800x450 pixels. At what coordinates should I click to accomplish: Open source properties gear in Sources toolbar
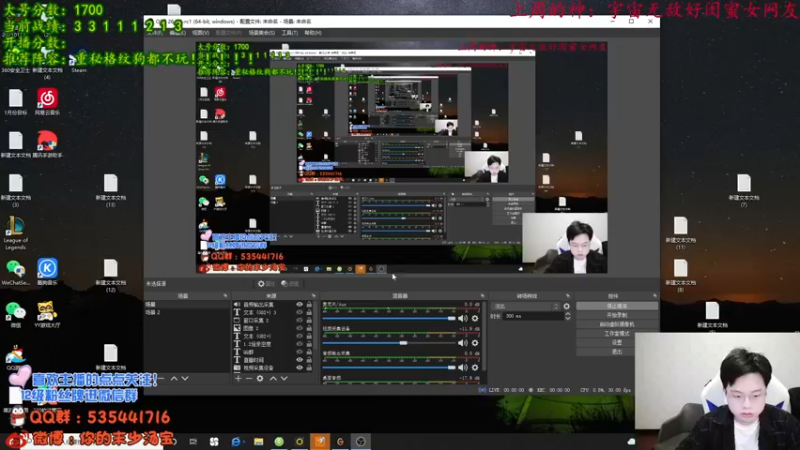[260, 379]
